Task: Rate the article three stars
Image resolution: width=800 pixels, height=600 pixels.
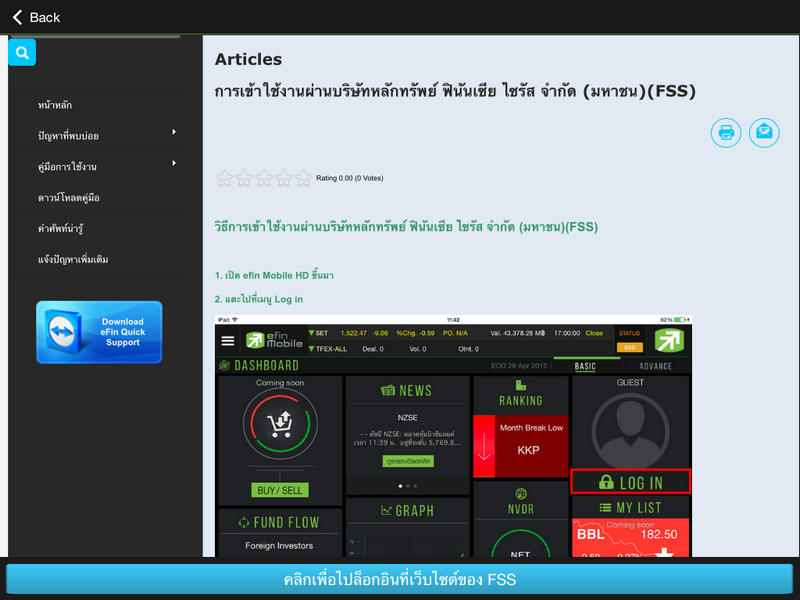Action: (x=264, y=178)
